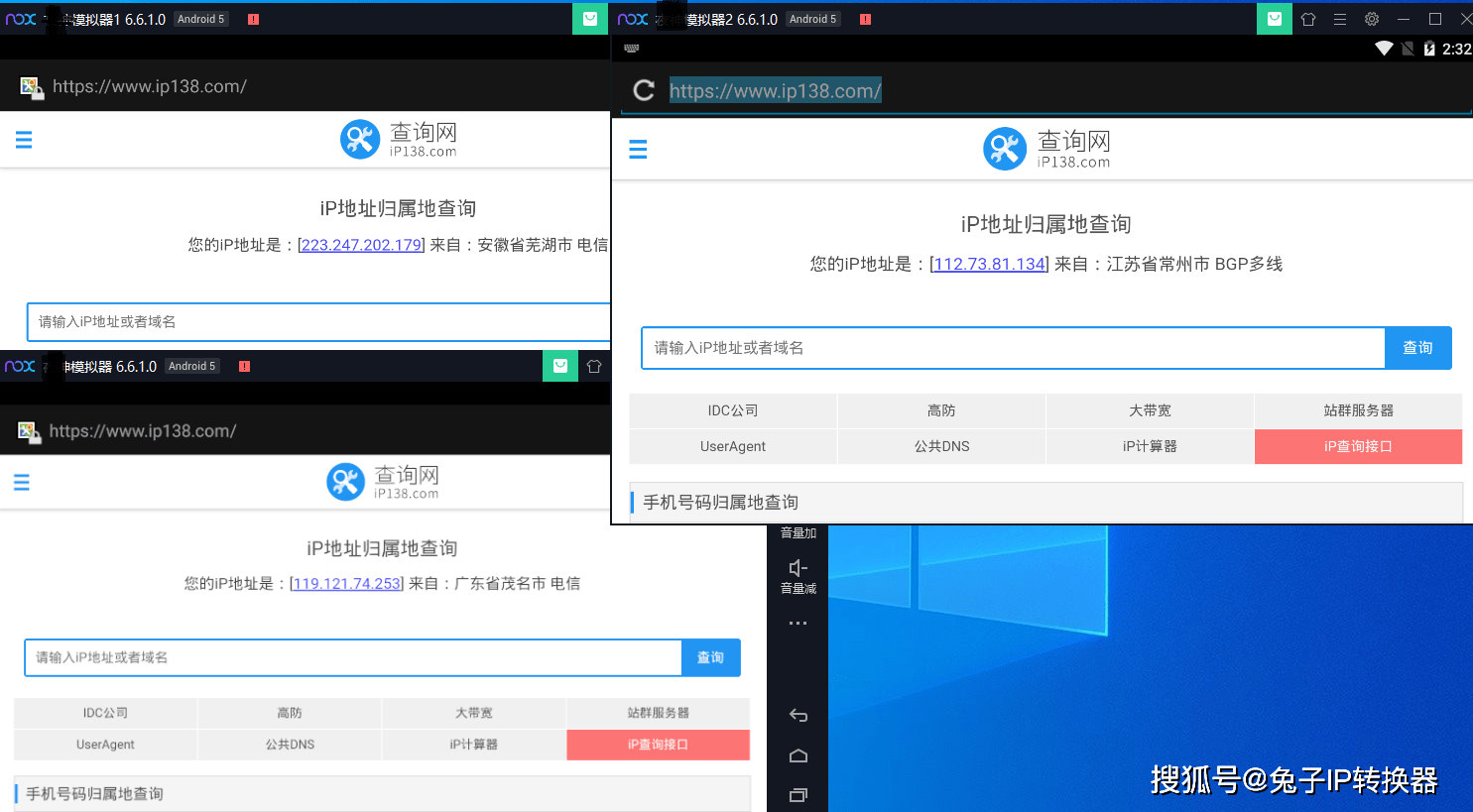Viewport: 1473px width, 812px height.
Task: Expand the hamburger menu on the 模拟器2 webpage
Action: [x=638, y=149]
